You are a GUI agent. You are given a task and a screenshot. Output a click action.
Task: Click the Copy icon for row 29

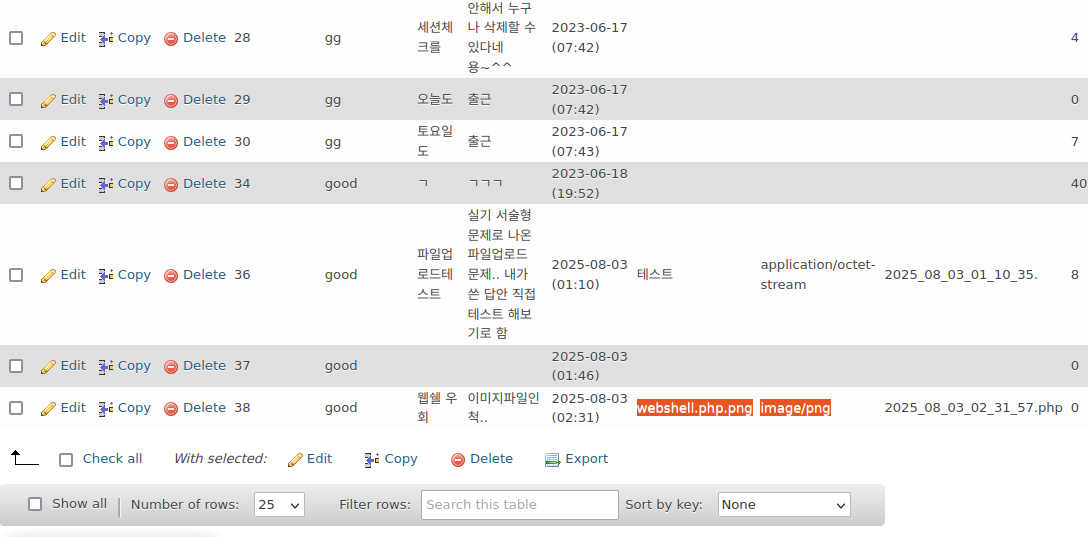click(x=106, y=100)
